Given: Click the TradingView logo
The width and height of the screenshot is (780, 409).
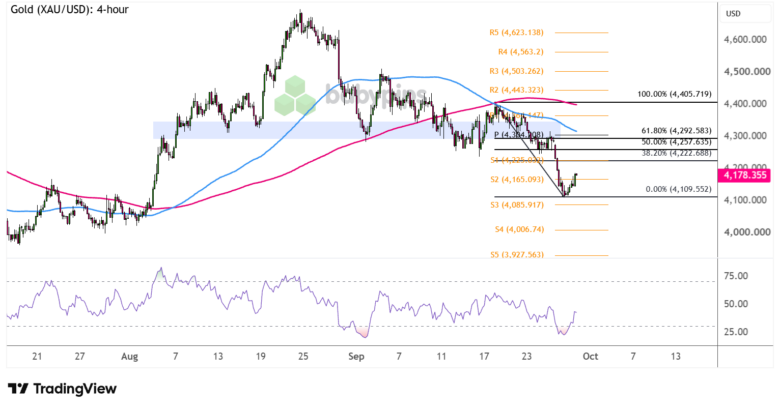Looking at the screenshot, I should pyautogui.click(x=62, y=389).
